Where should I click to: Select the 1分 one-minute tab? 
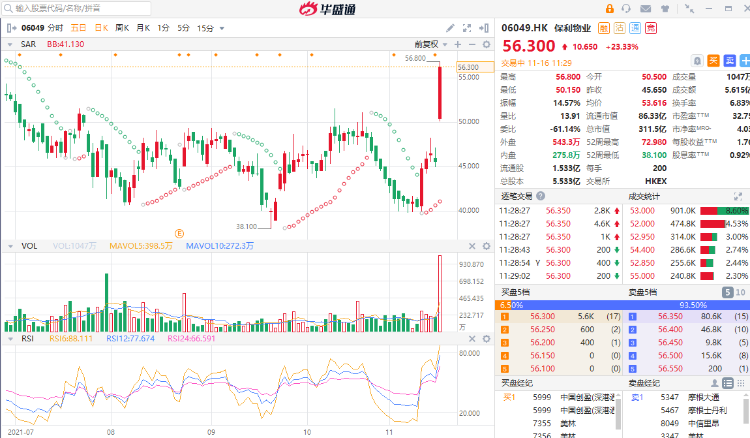coord(164,28)
